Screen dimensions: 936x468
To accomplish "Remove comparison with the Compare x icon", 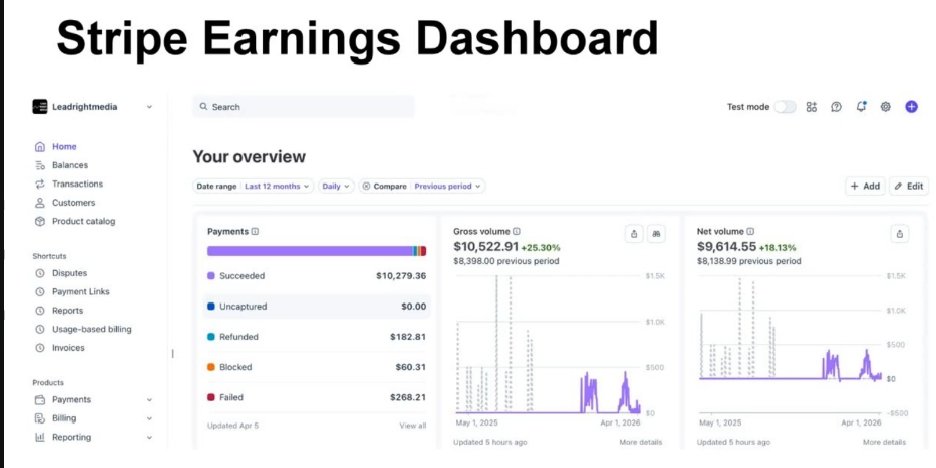I will [x=367, y=186].
